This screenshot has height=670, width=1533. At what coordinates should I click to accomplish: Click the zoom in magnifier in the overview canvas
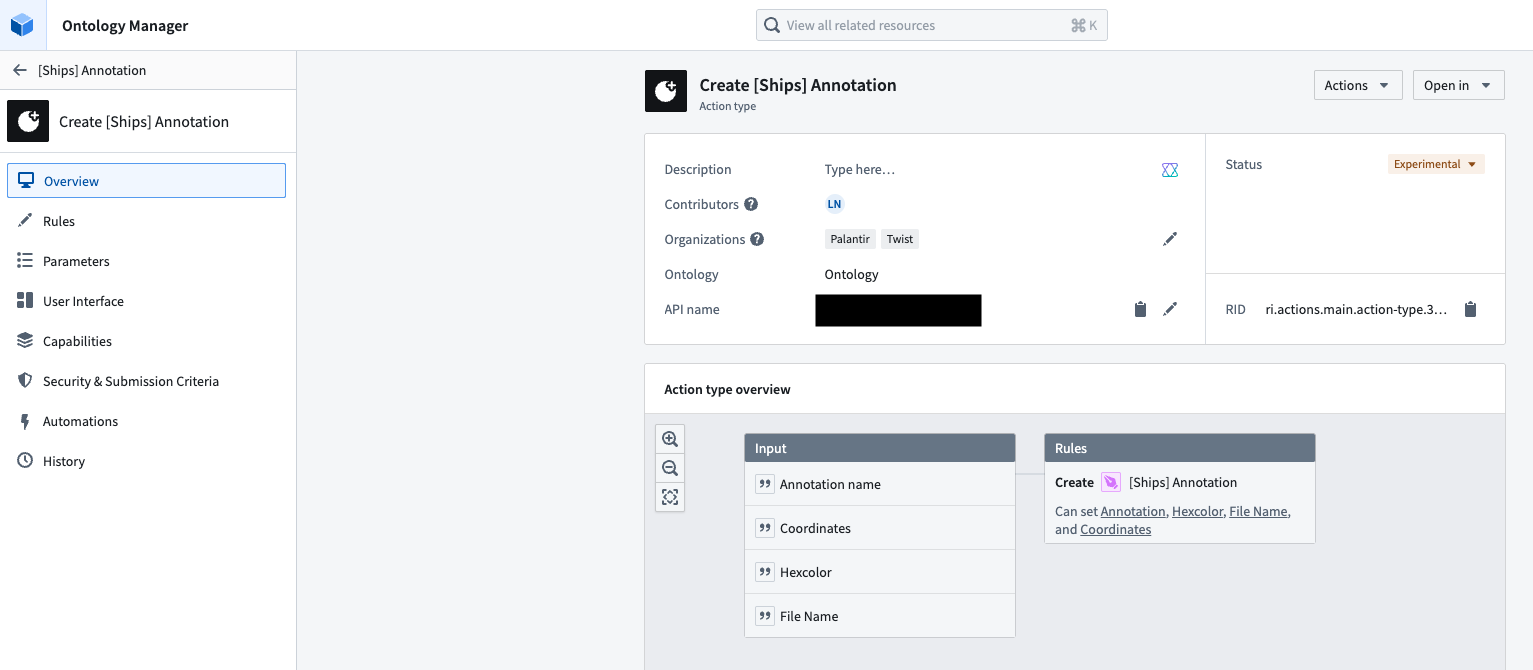[x=670, y=438]
